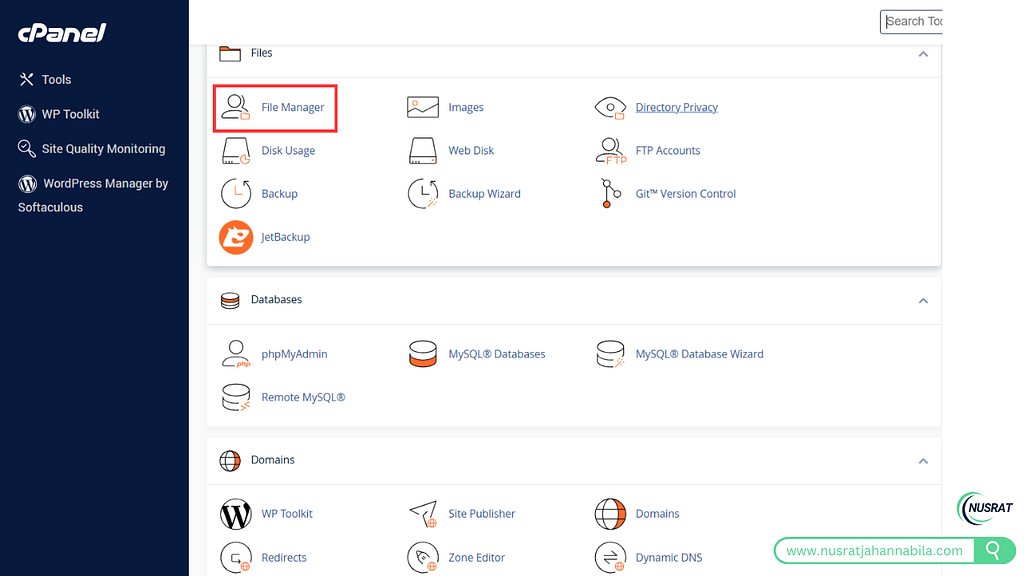1024x576 pixels.
Task: Click the Backup Wizard icon
Action: 423,193
